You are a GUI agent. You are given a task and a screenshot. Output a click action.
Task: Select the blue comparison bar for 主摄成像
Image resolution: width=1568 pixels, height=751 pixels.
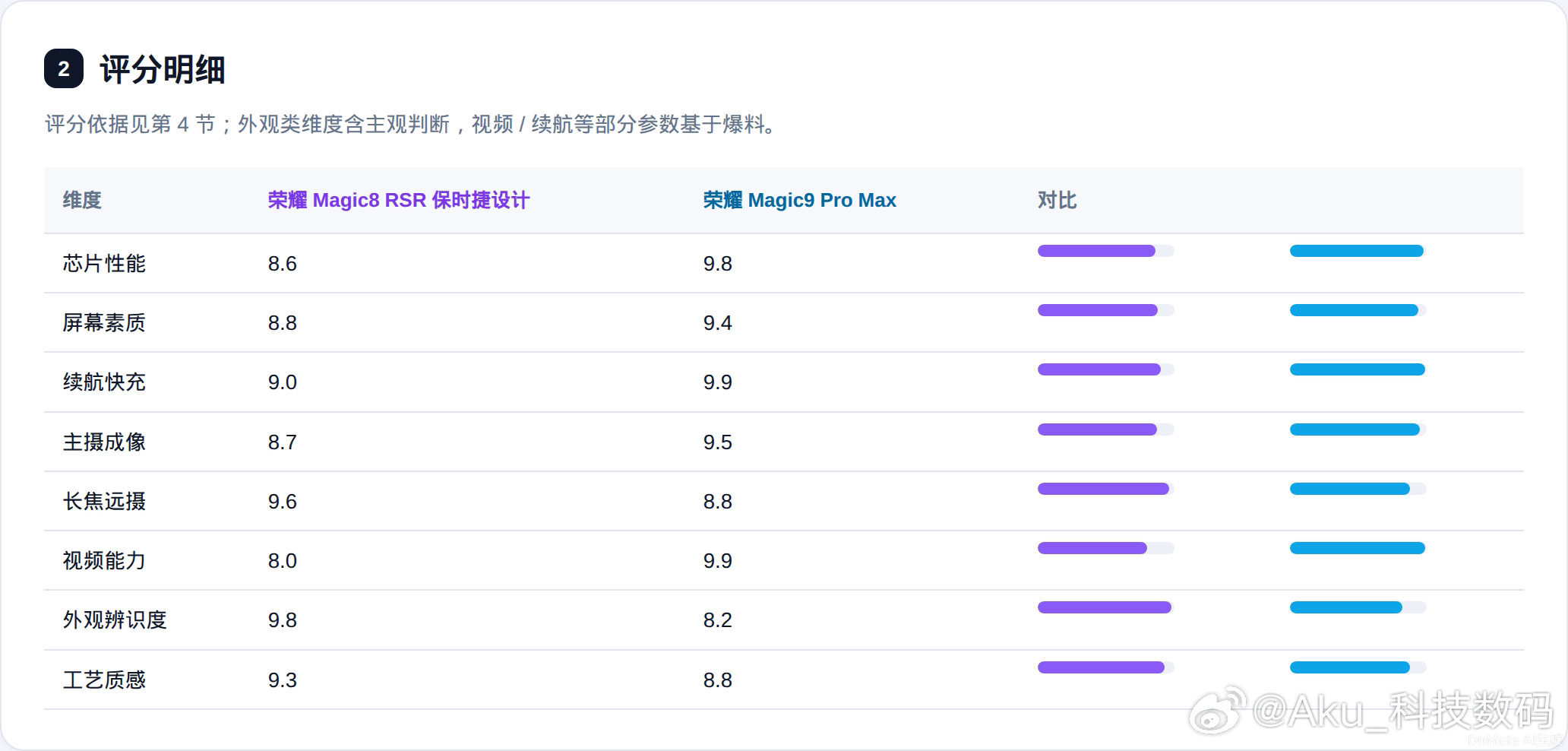pyautogui.click(x=1355, y=429)
